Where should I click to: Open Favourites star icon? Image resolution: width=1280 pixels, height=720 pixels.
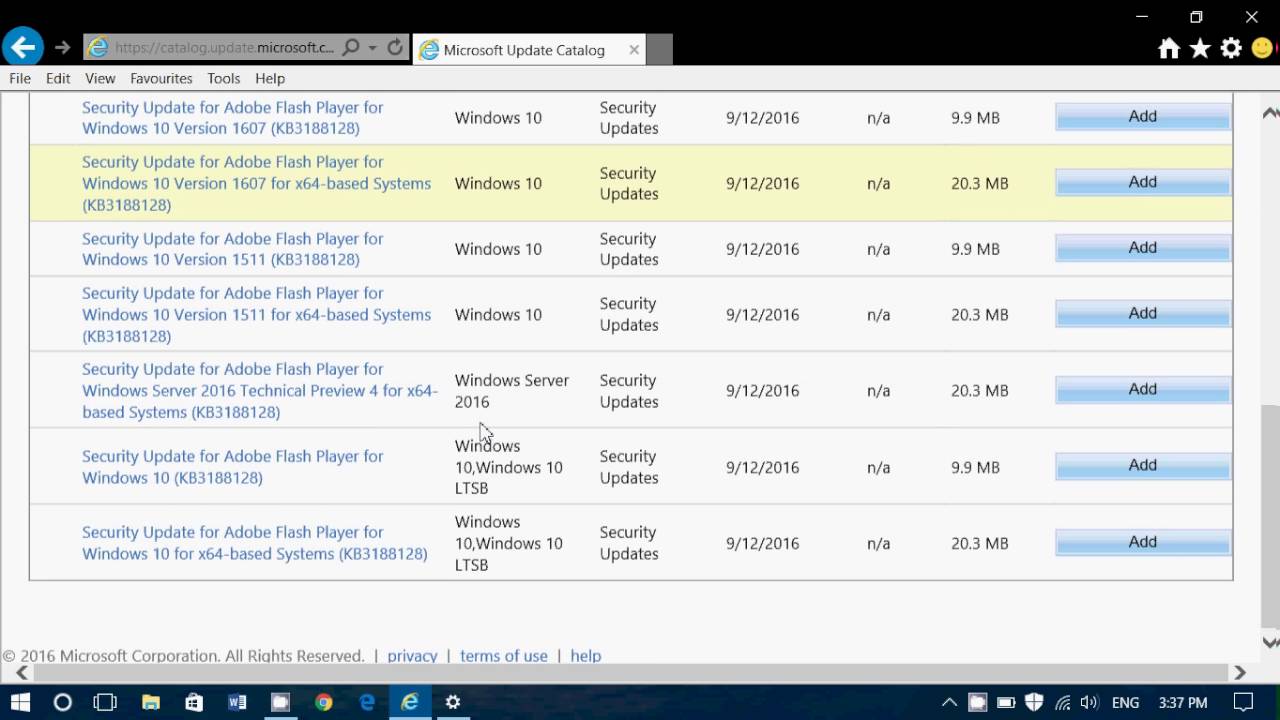click(x=1200, y=48)
